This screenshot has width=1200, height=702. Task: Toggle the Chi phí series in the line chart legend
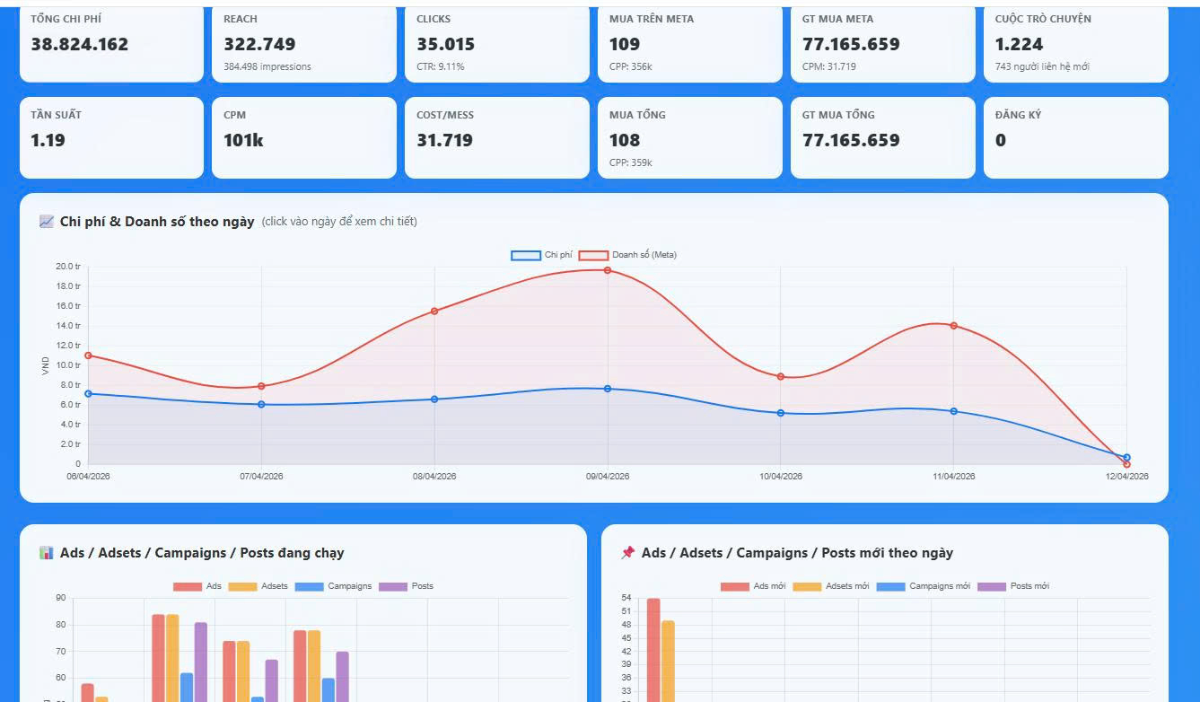541,255
